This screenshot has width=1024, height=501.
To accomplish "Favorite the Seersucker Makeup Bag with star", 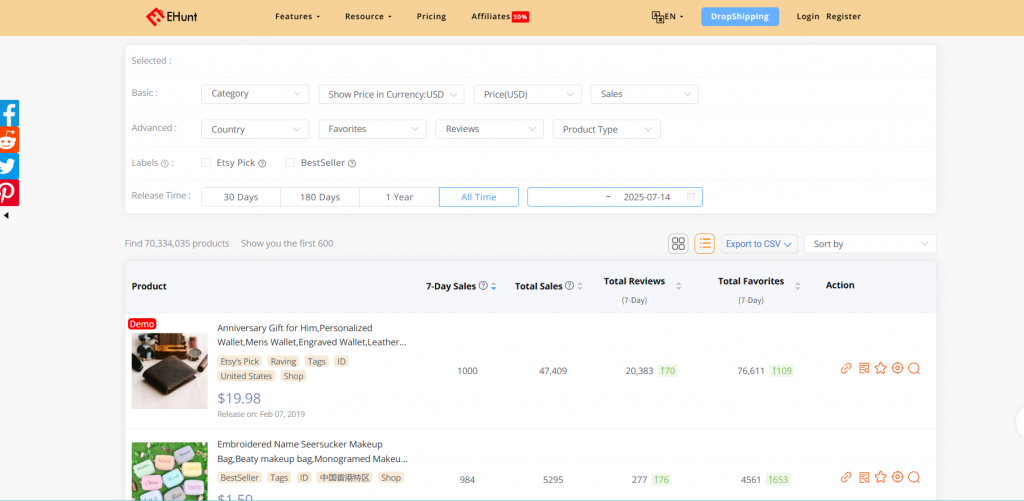I will [880, 477].
